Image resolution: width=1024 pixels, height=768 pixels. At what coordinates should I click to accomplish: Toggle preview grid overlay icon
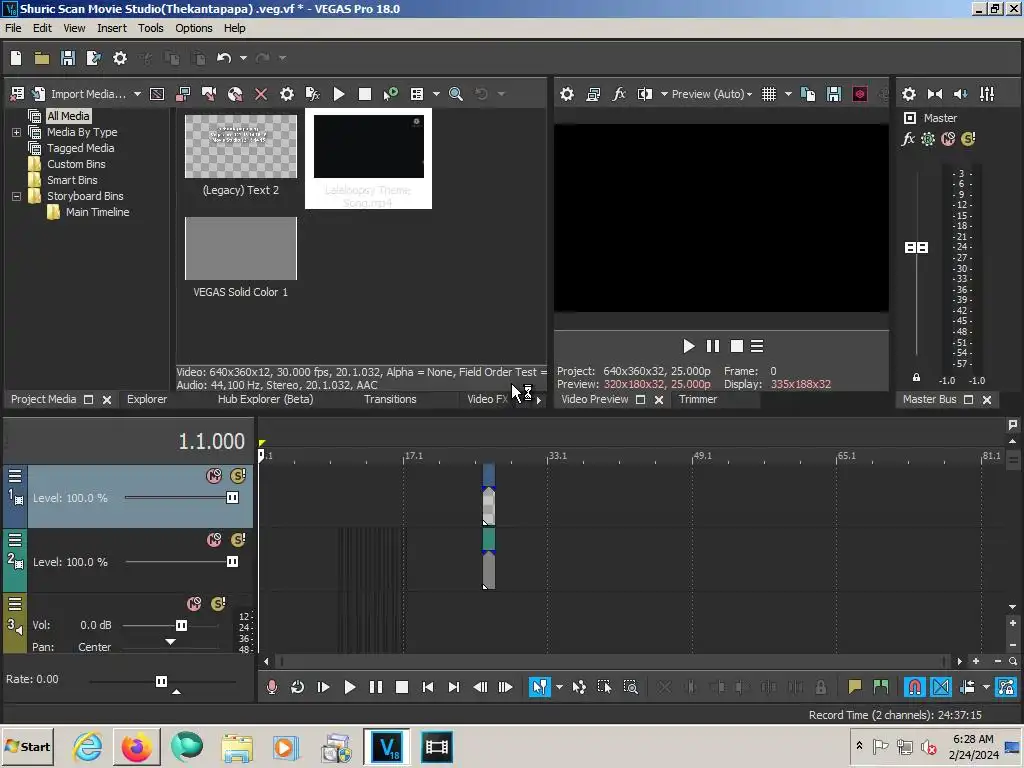[x=769, y=94]
